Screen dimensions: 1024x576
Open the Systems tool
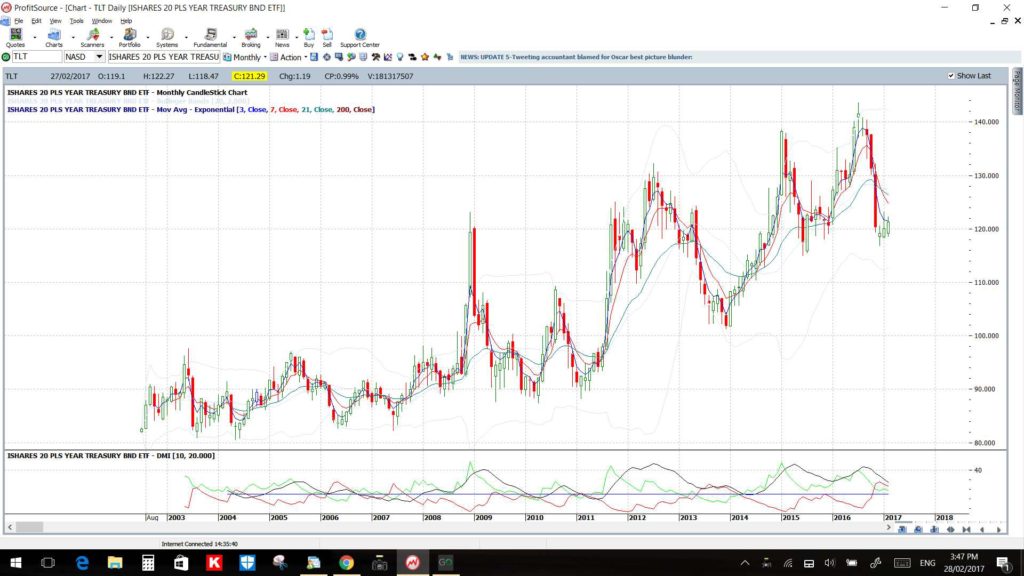point(167,39)
